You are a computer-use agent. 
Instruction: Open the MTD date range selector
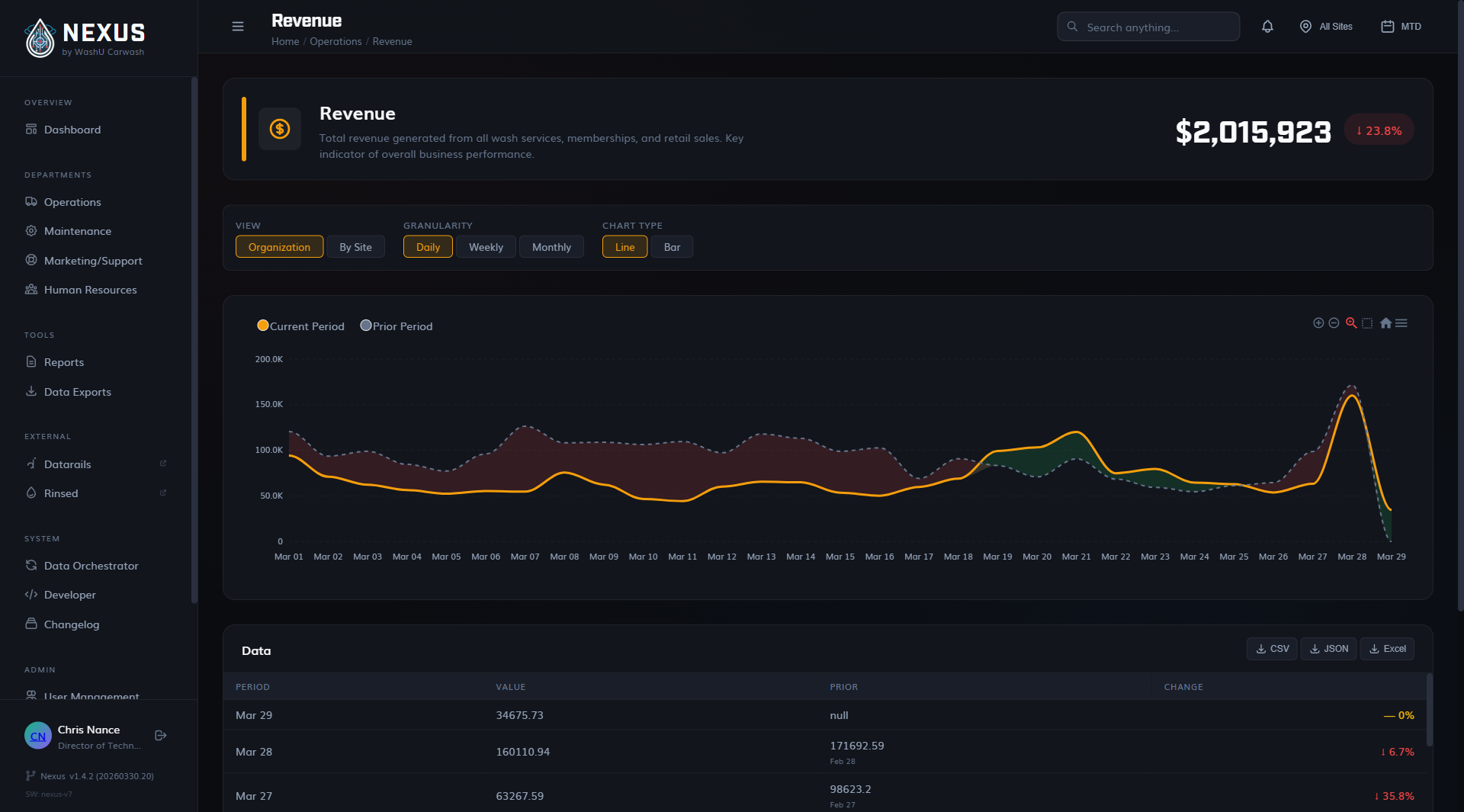pyautogui.click(x=1401, y=27)
